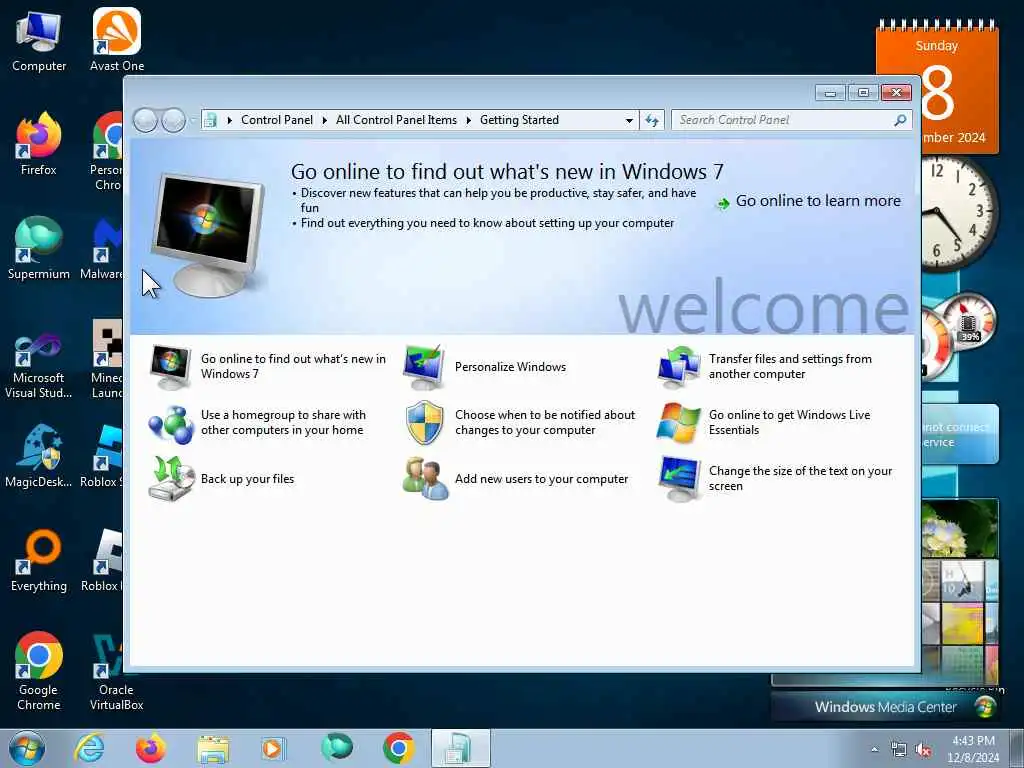Open Firefox from taskbar
Viewport: 1024px width, 768px height.
[151, 748]
